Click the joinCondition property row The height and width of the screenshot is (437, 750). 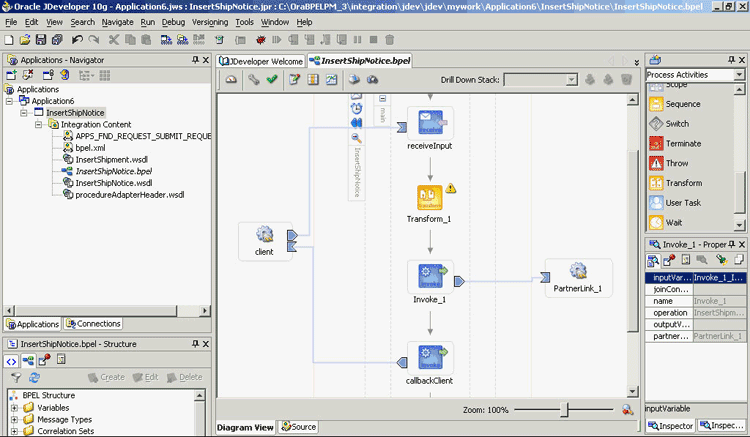click(695, 289)
